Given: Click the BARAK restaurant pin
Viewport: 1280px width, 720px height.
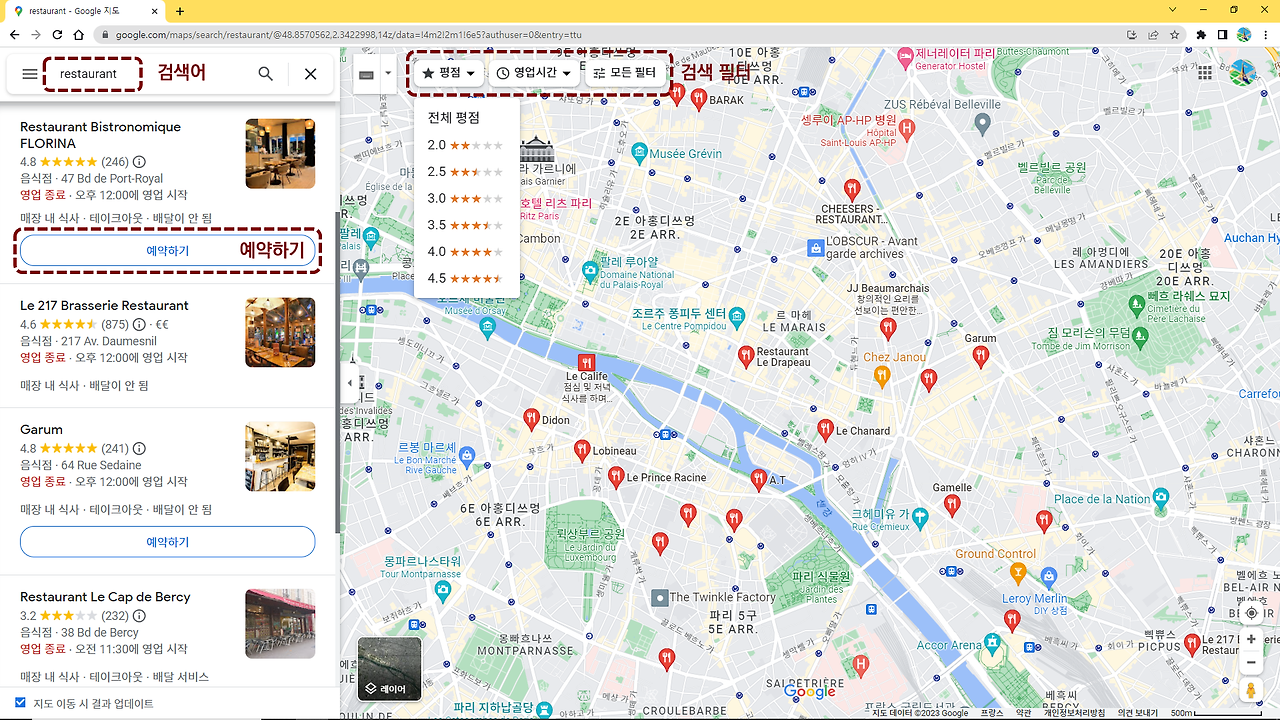Looking at the screenshot, I should click(x=699, y=97).
